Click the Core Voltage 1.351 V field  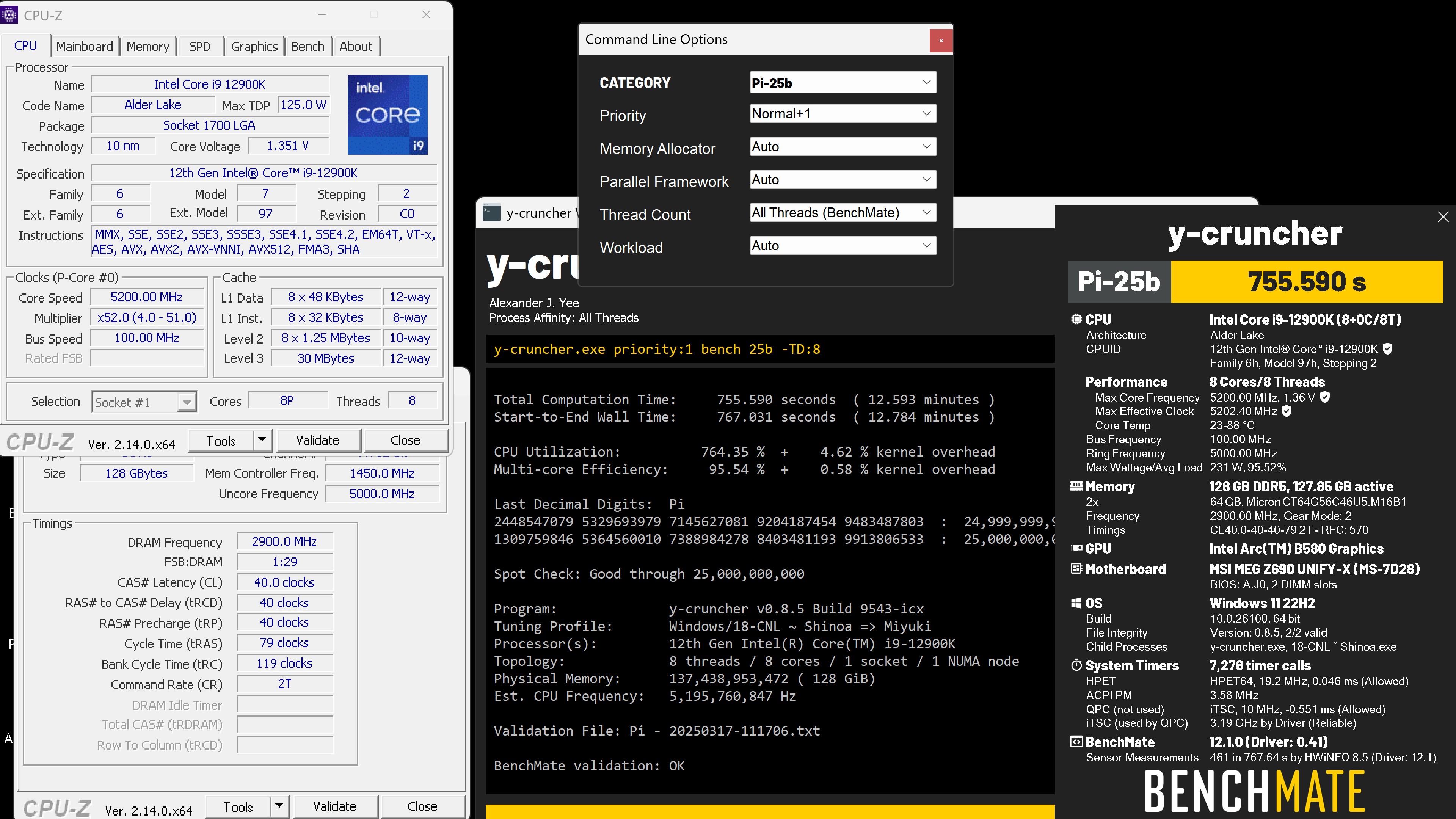[288, 146]
